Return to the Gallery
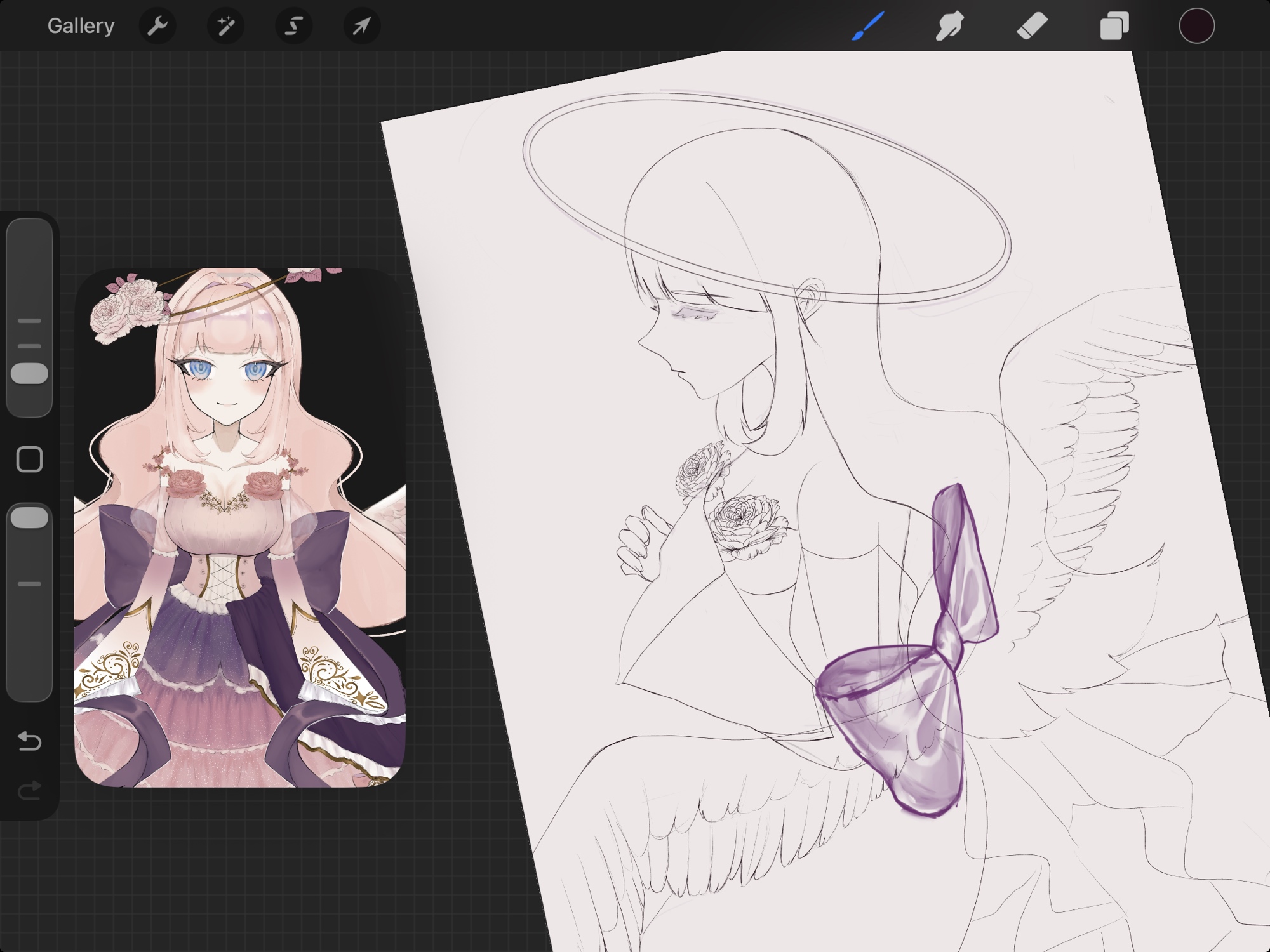1270x952 pixels. 81,26
